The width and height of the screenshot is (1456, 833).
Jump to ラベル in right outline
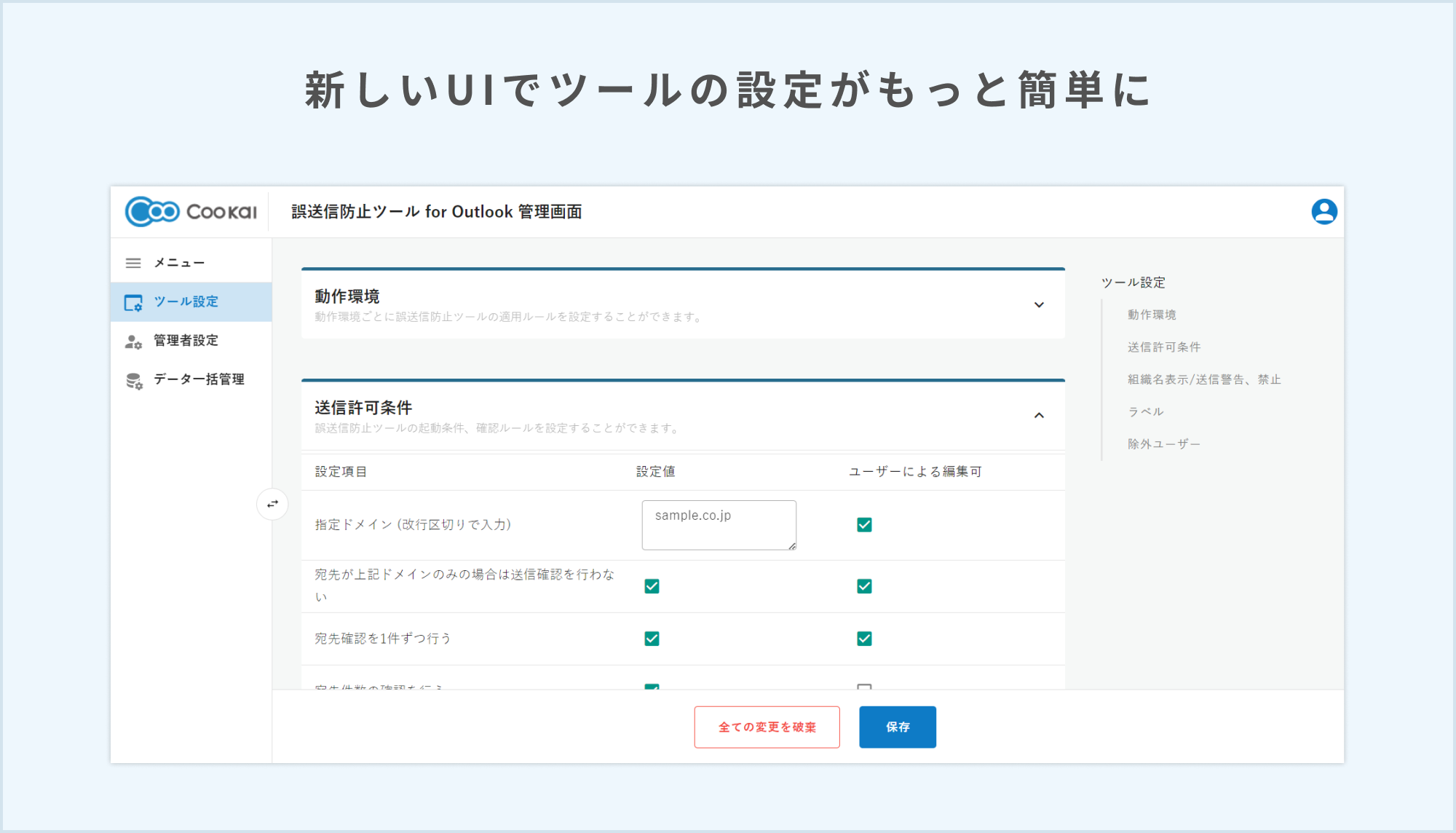click(x=1146, y=411)
